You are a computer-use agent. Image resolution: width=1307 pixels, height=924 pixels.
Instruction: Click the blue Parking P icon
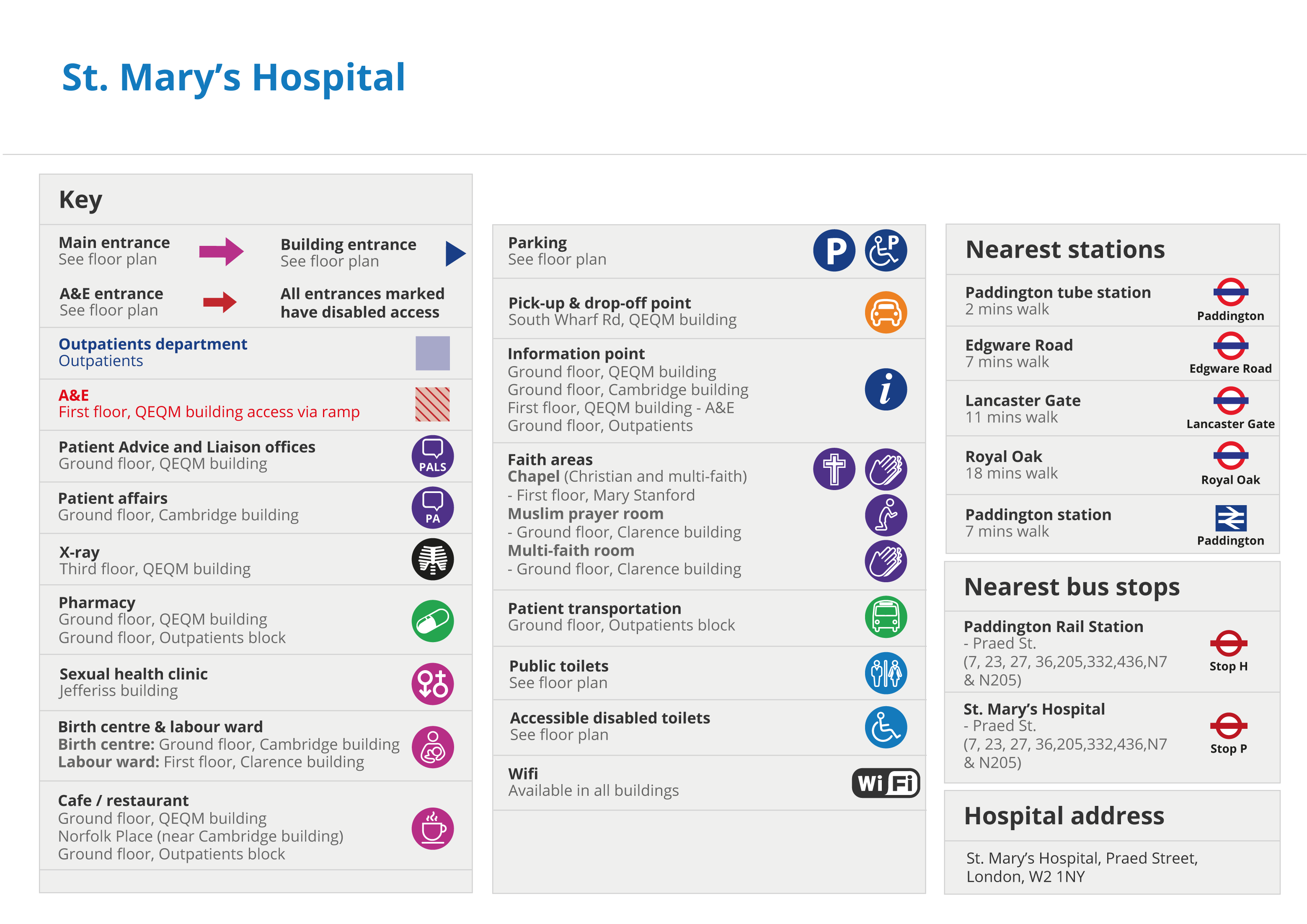[x=834, y=250]
